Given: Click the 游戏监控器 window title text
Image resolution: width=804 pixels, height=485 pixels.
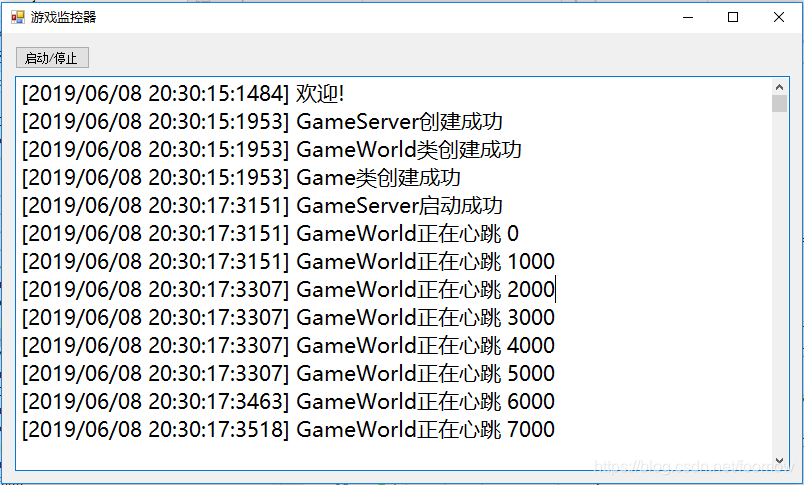Looking at the screenshot, I should (x=64, y=17).
